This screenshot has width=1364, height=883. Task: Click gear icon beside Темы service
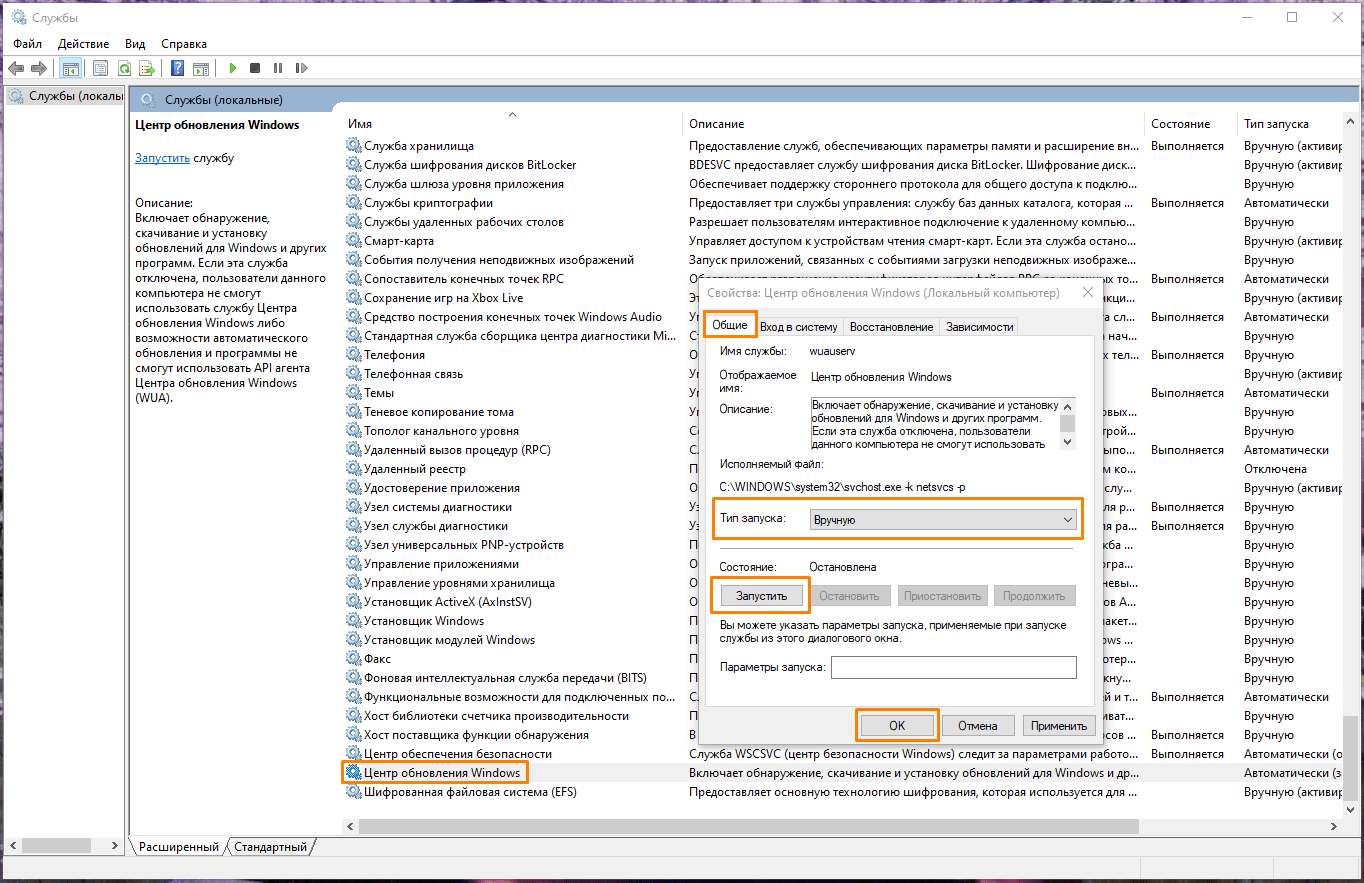click(x=353, y=393)
